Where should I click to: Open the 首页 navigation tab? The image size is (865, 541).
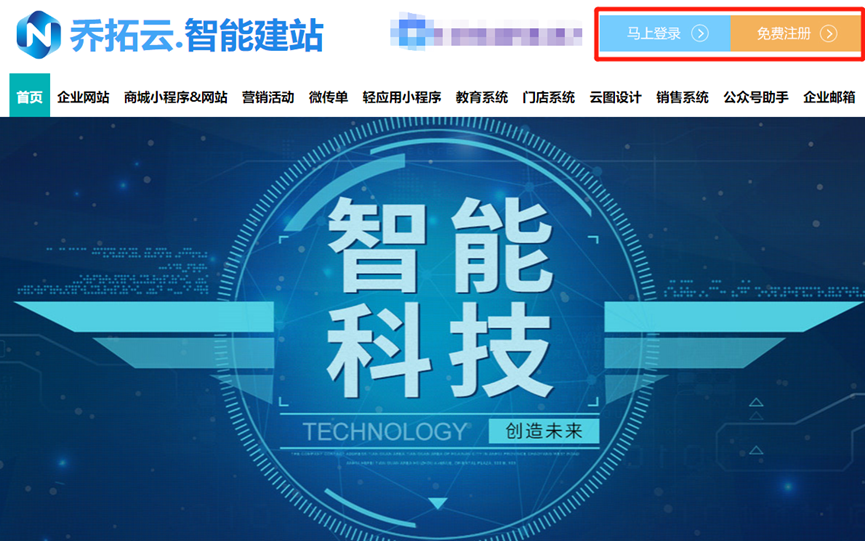[x=30, y=95]
